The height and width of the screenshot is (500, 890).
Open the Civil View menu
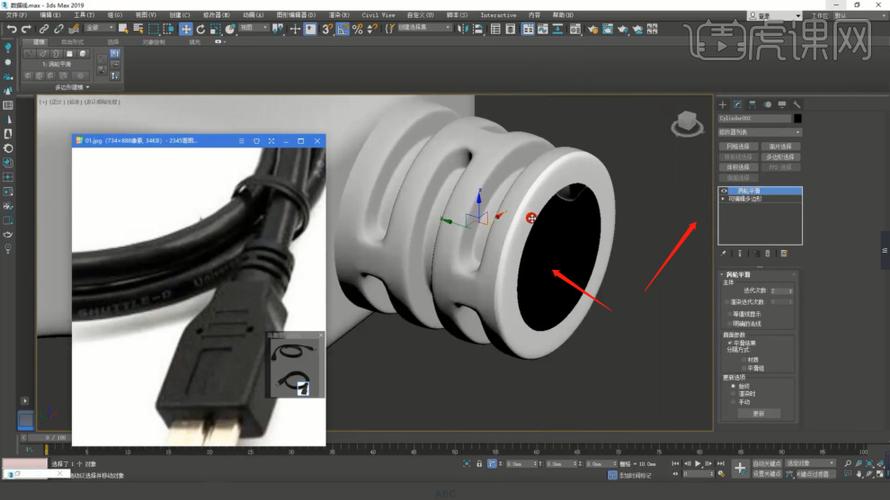point(378,15)
